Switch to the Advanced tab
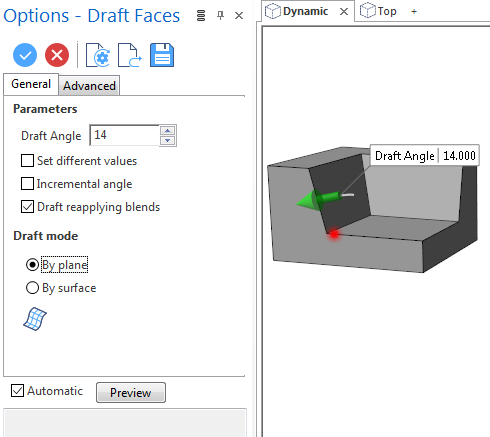The image size is (490, 437). coord(89,86)
